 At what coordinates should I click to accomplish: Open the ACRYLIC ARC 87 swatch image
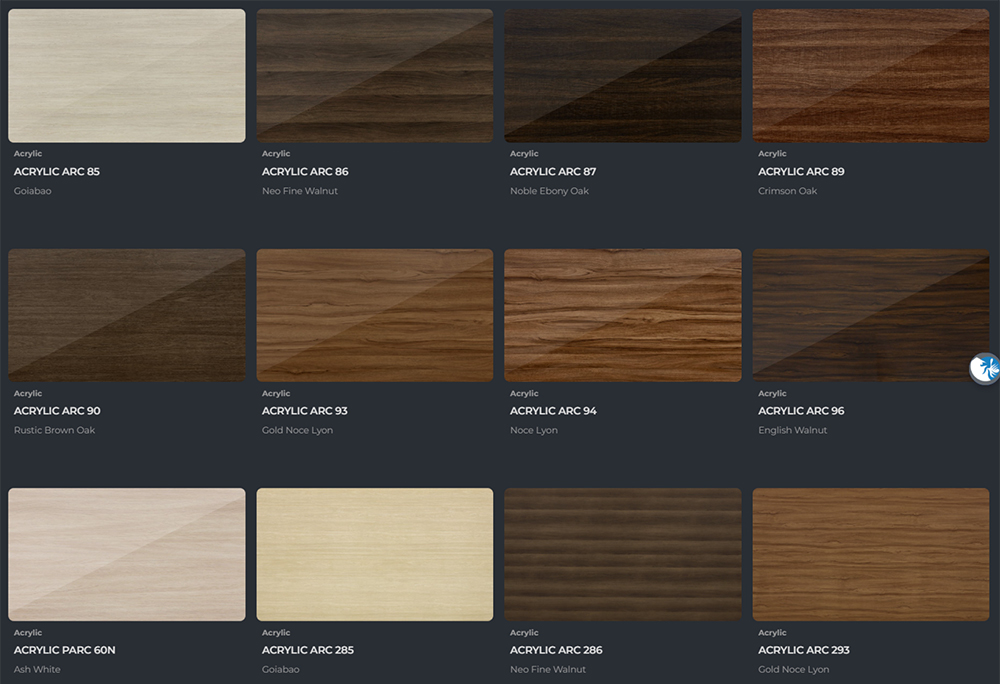(x=622, y=75)
